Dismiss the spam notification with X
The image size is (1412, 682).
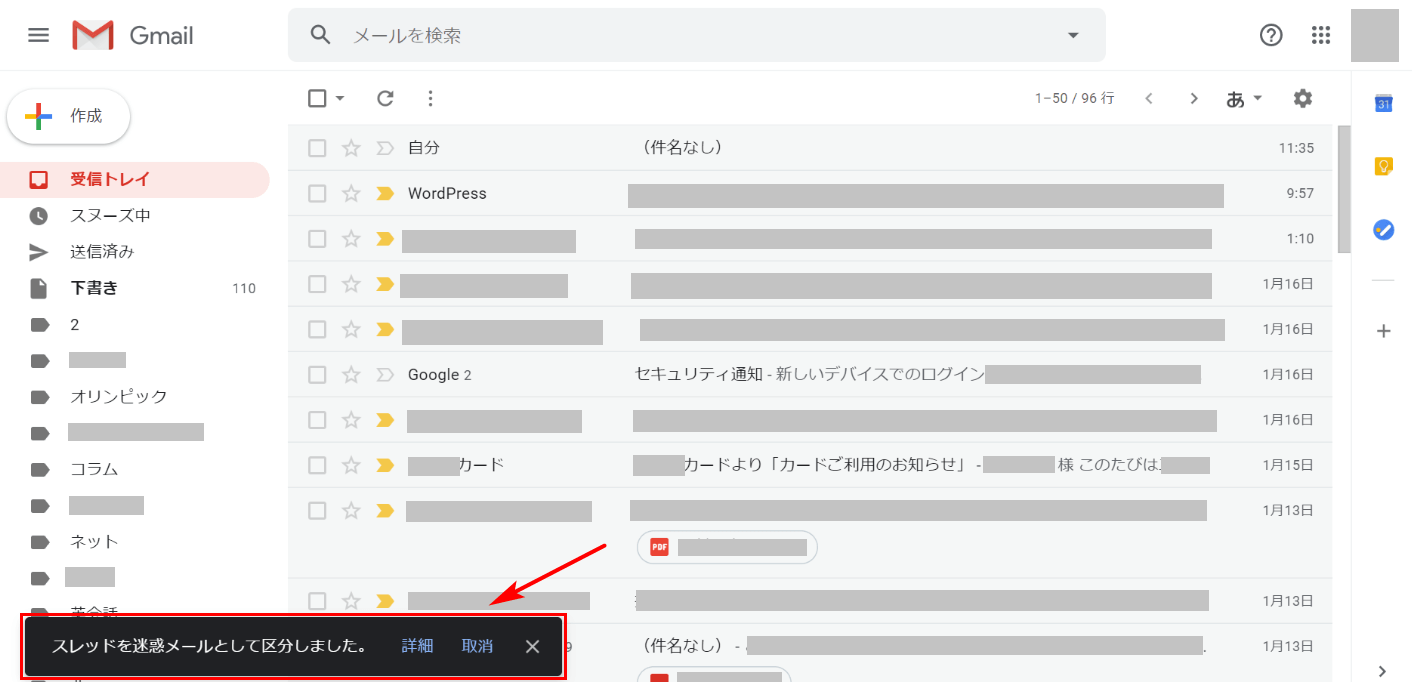pos(532,646)
